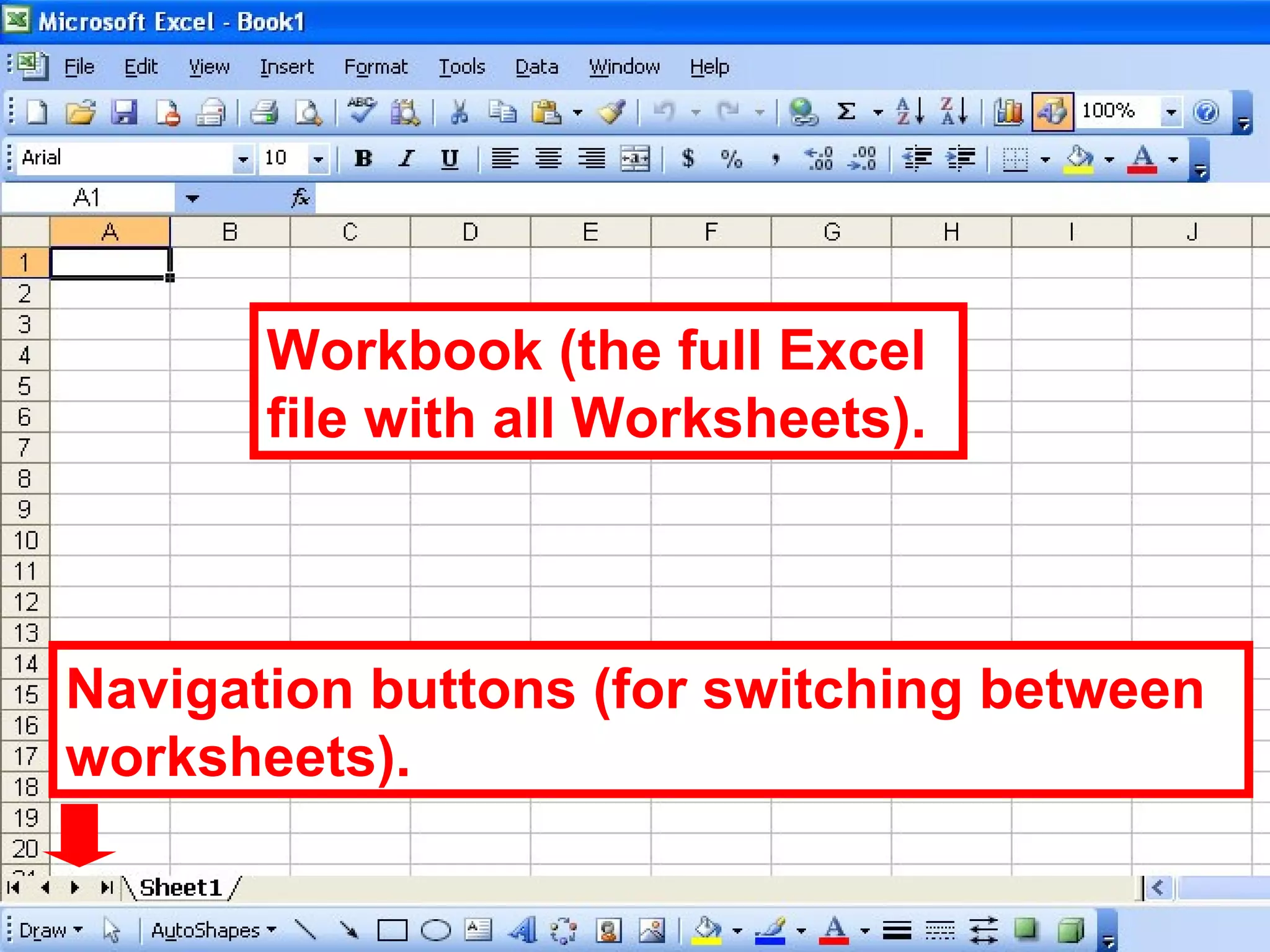Select the Sheet1 tab
Image resolution: width=1270 pixels, height=952 pixels.
click(181, 888)
